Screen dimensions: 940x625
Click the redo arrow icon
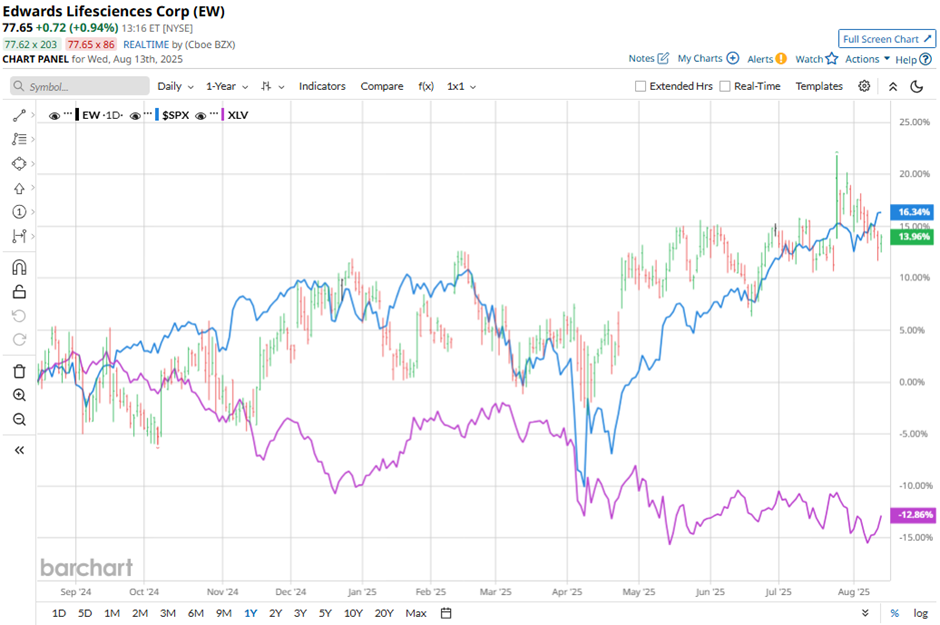[19, 340]
